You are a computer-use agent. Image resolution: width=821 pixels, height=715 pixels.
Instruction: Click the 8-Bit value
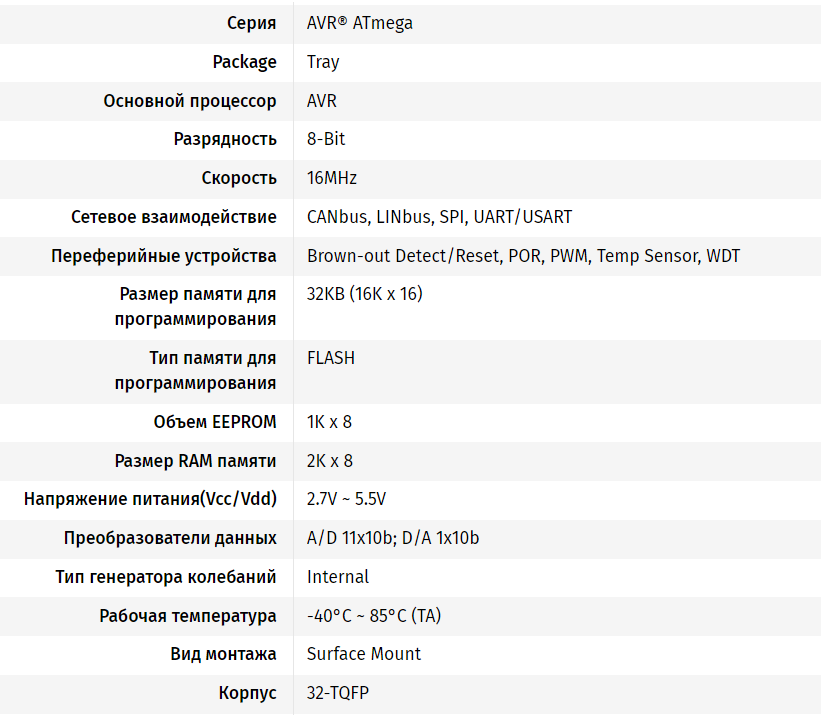(x=326, y=139)
